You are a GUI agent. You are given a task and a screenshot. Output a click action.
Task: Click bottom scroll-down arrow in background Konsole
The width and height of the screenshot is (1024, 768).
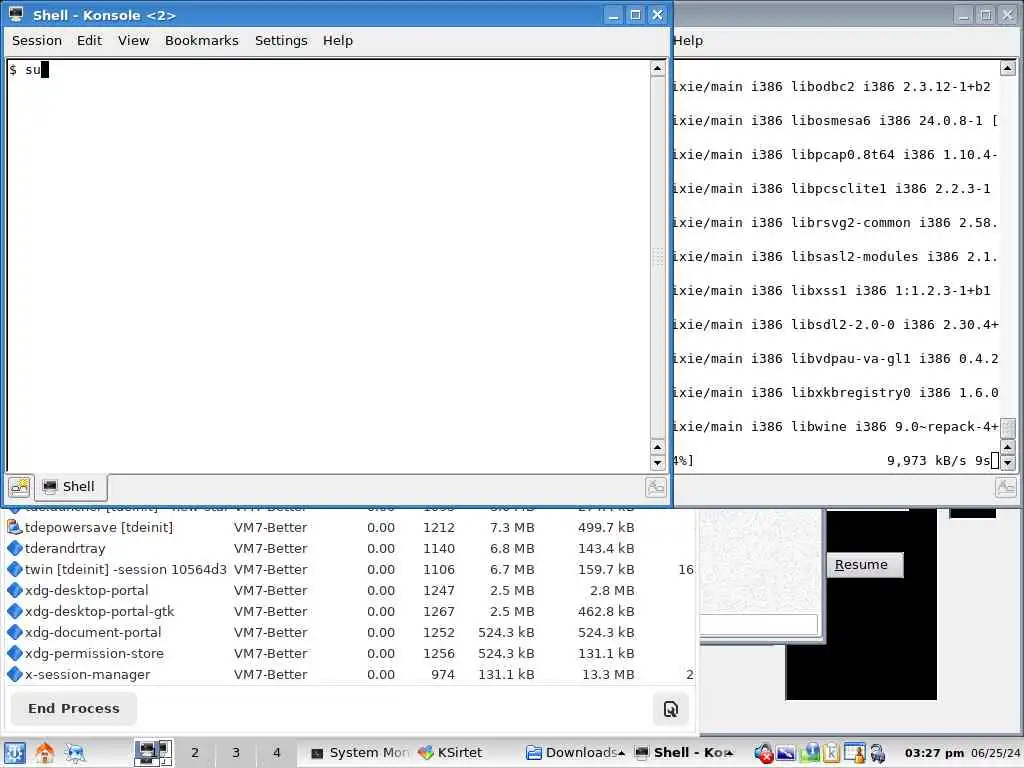point(1008,463)
